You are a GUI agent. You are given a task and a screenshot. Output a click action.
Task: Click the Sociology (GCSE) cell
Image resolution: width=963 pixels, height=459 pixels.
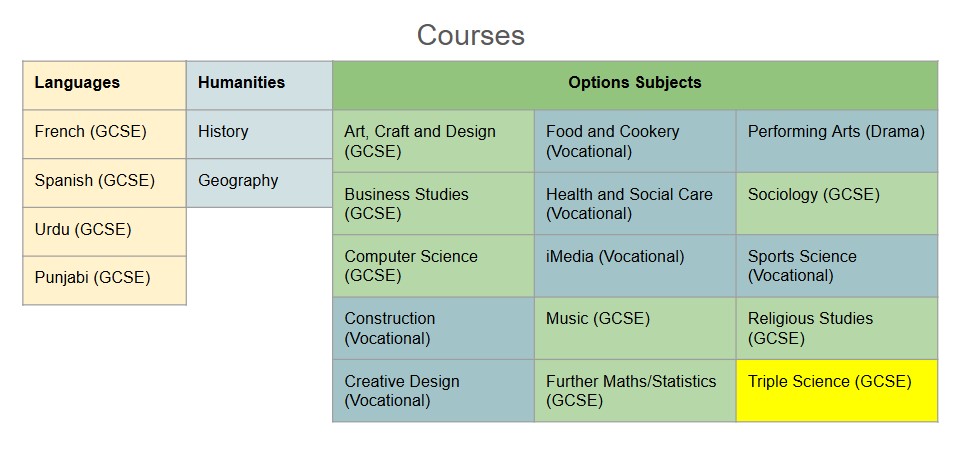tap(836, 203)
